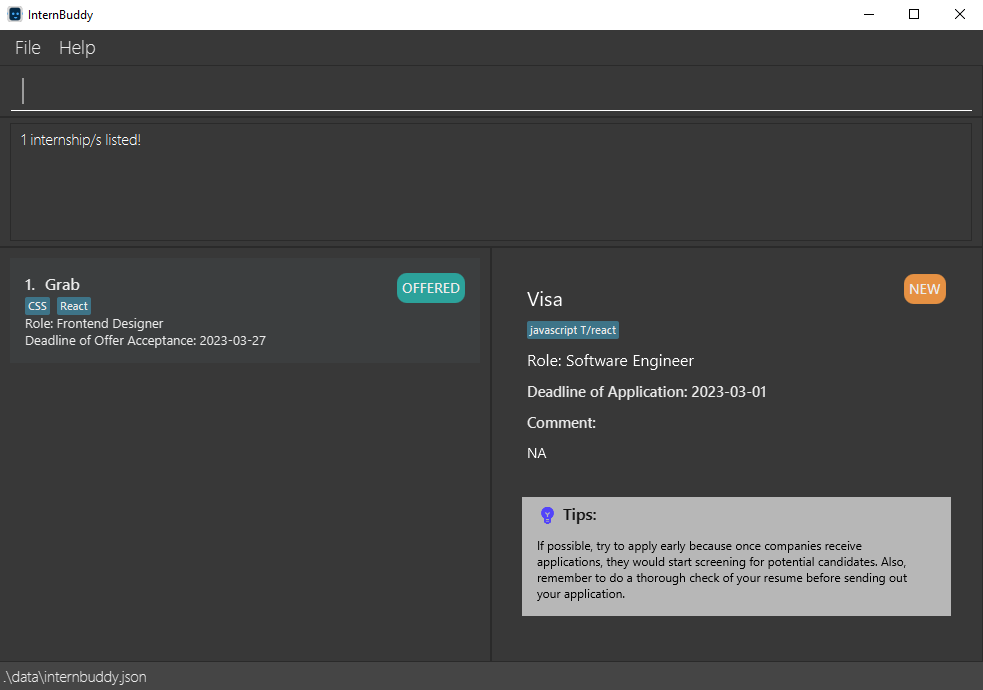Click the lightbulb Tips icon
This screenshot has height=690, width=983.
tap(547, 515)
